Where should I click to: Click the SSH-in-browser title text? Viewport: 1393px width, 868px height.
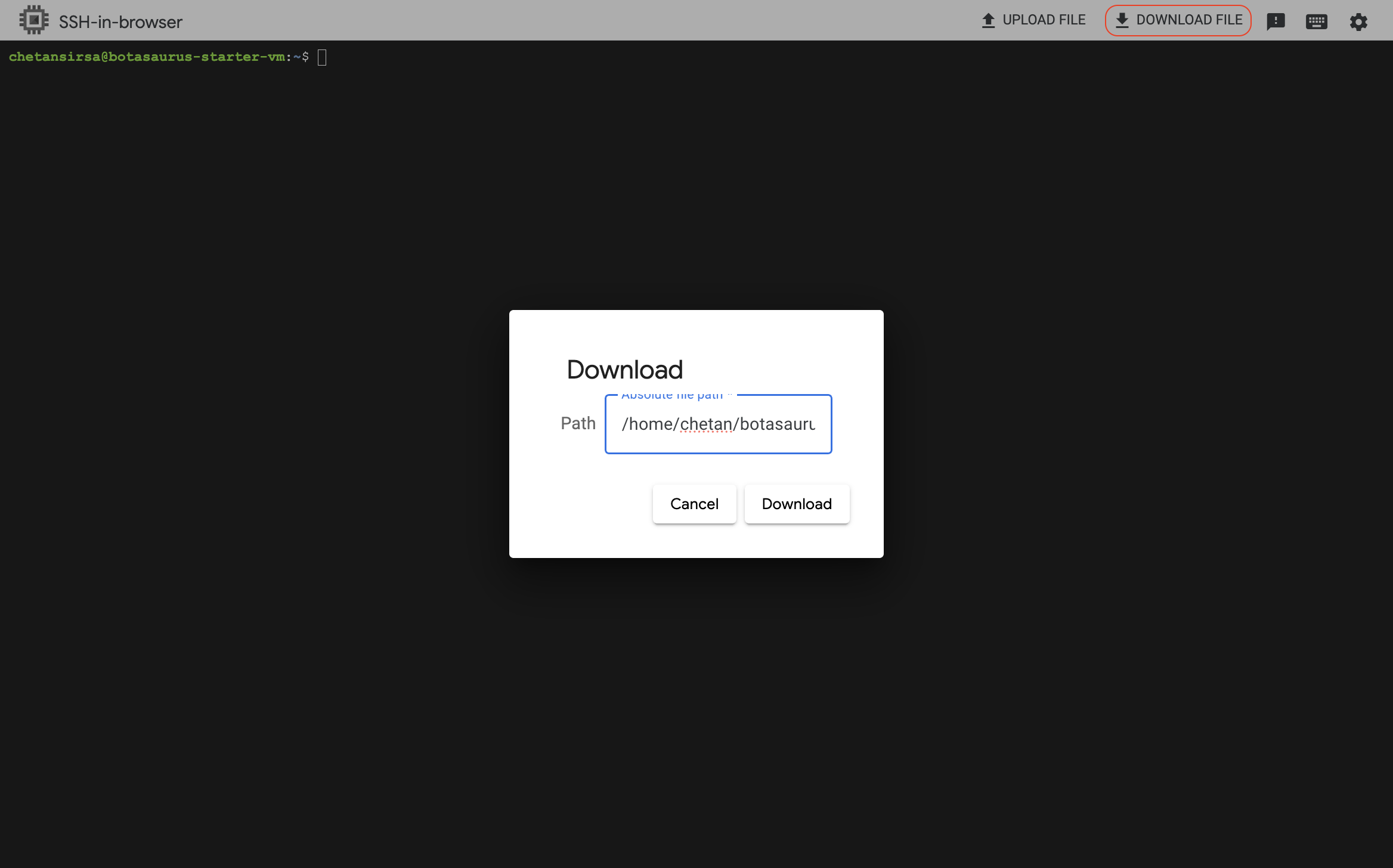point(120,21)
